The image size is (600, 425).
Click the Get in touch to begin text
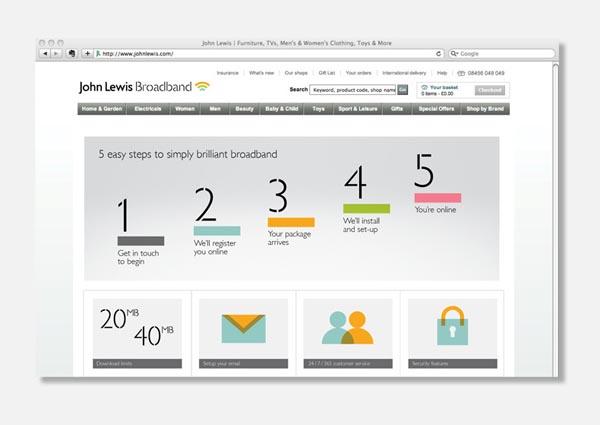138,257
